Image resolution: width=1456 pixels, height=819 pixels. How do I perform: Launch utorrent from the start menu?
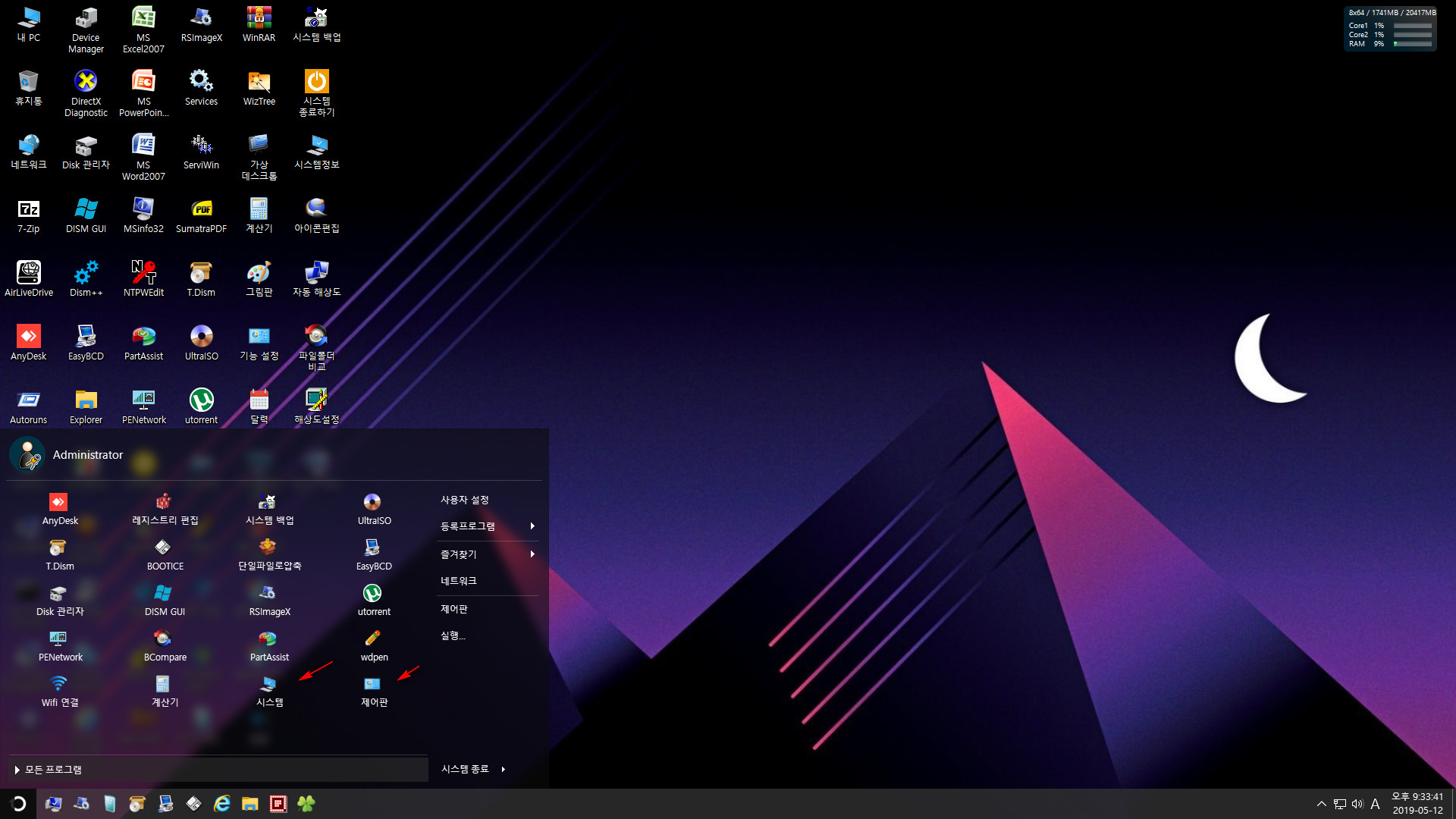coord(374,600)
